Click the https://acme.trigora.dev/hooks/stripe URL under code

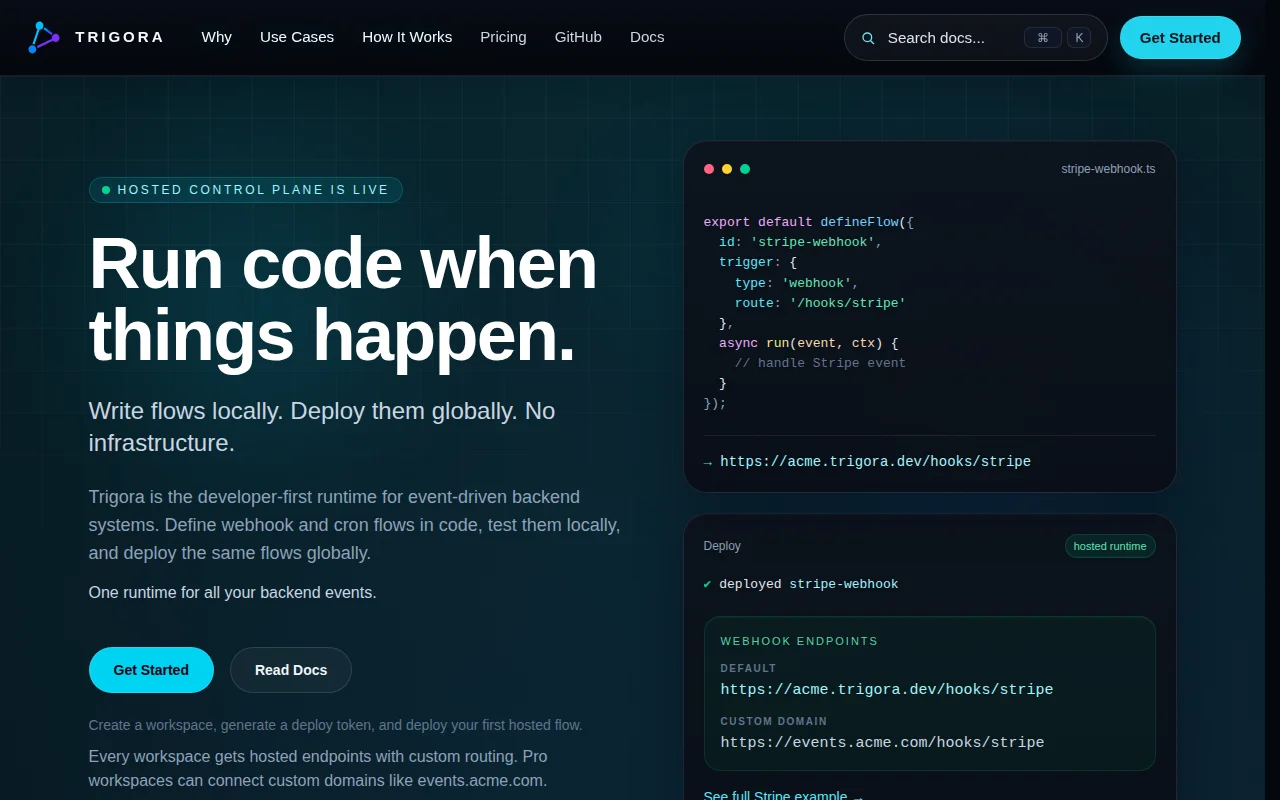875,461
